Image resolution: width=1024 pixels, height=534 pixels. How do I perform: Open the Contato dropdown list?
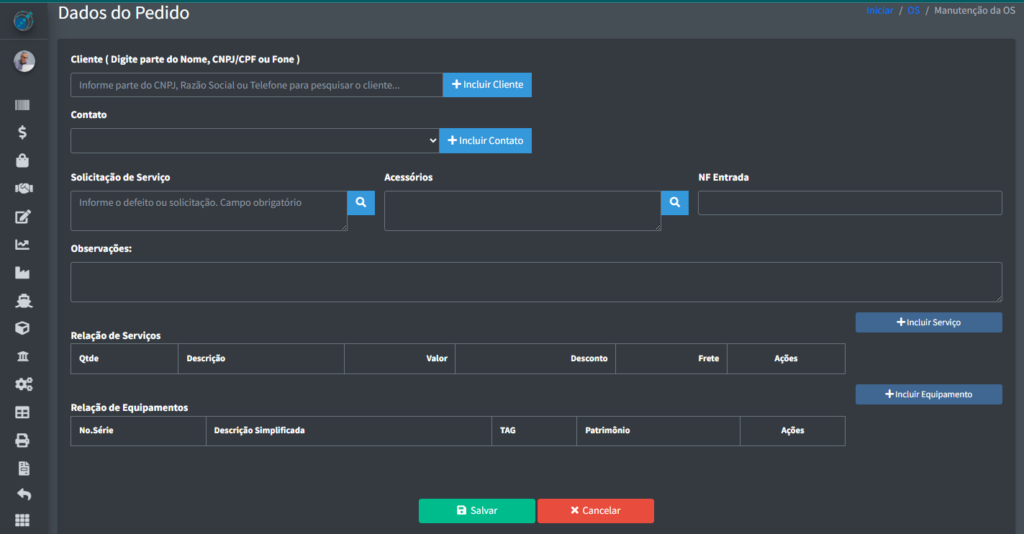(255, 141)
